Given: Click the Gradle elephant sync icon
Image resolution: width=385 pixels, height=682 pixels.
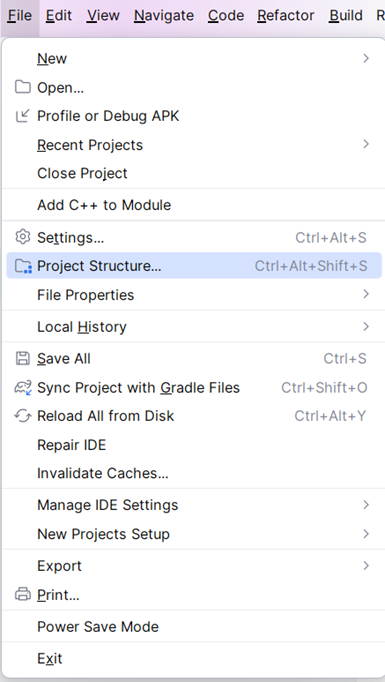Looking at the screenshot, I should 23,387.
